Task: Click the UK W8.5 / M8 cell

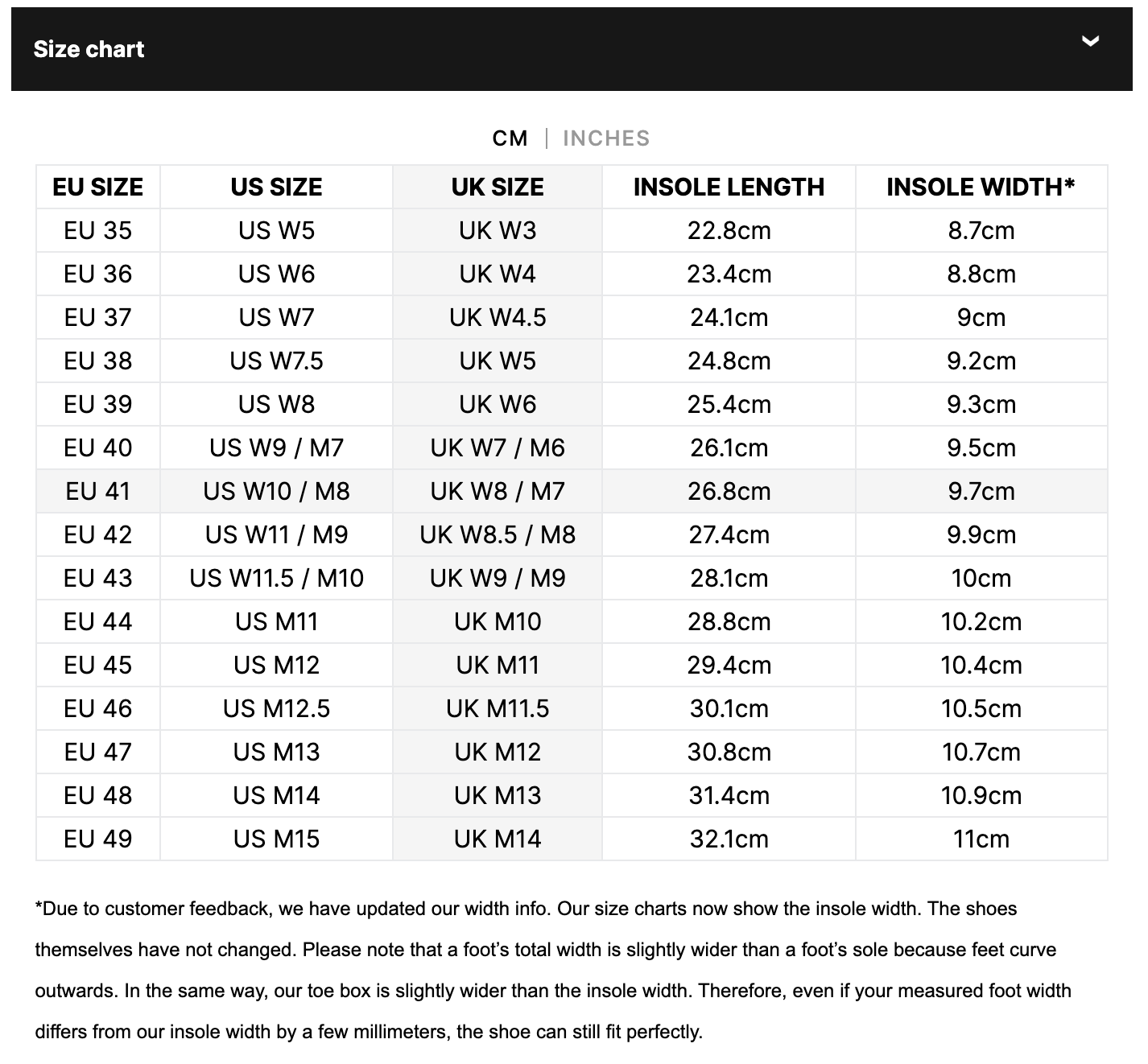Action: (x=498, y=534)
